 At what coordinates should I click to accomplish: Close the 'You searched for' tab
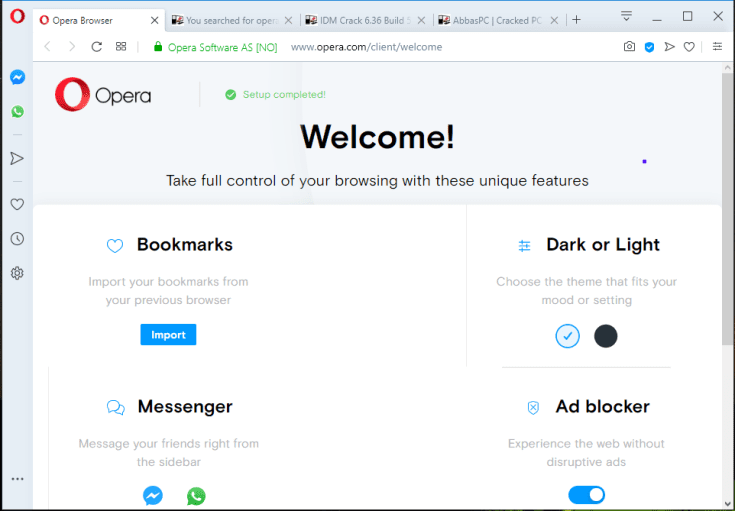tap(289, 21)
